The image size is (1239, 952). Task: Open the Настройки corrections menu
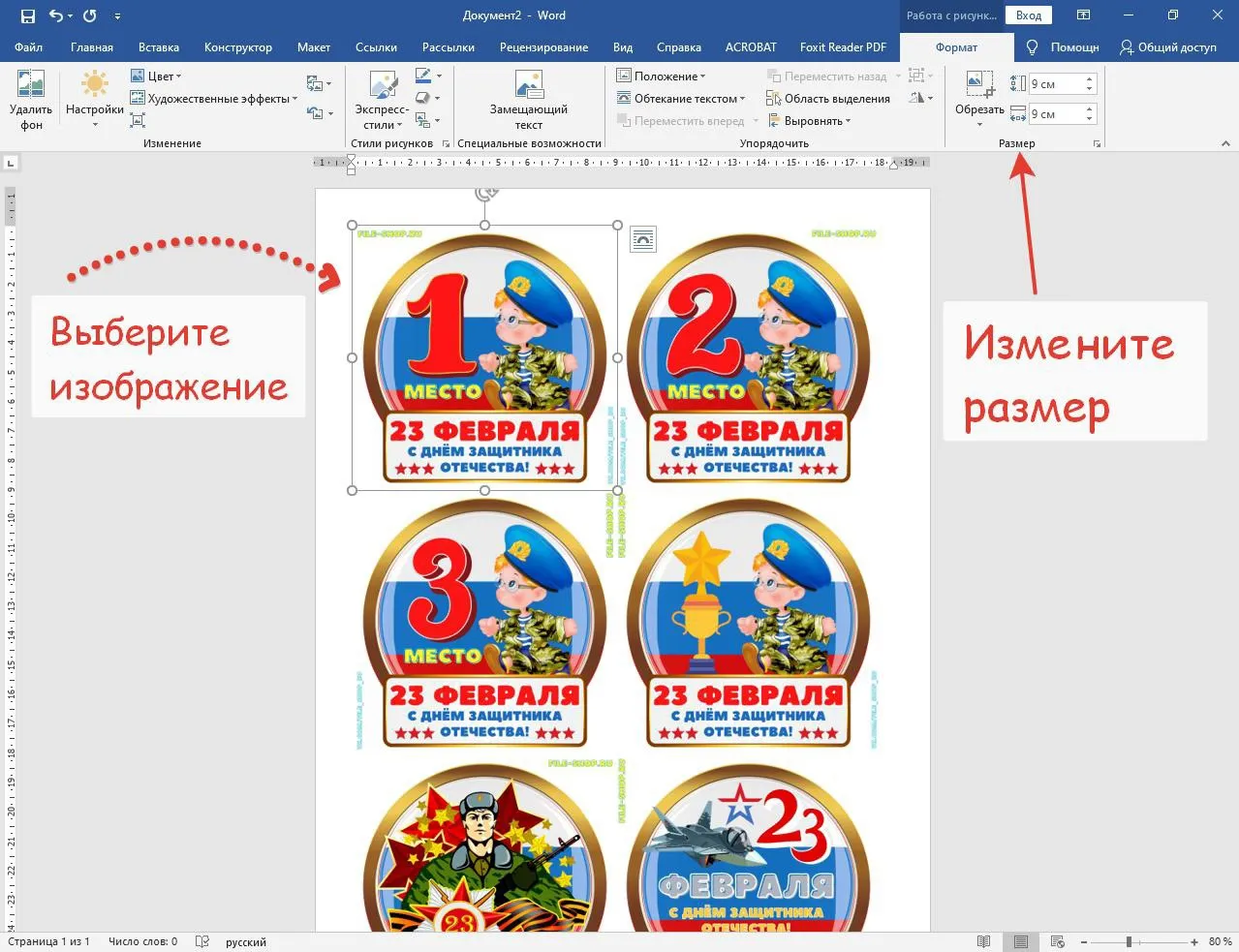coord(95,101)
